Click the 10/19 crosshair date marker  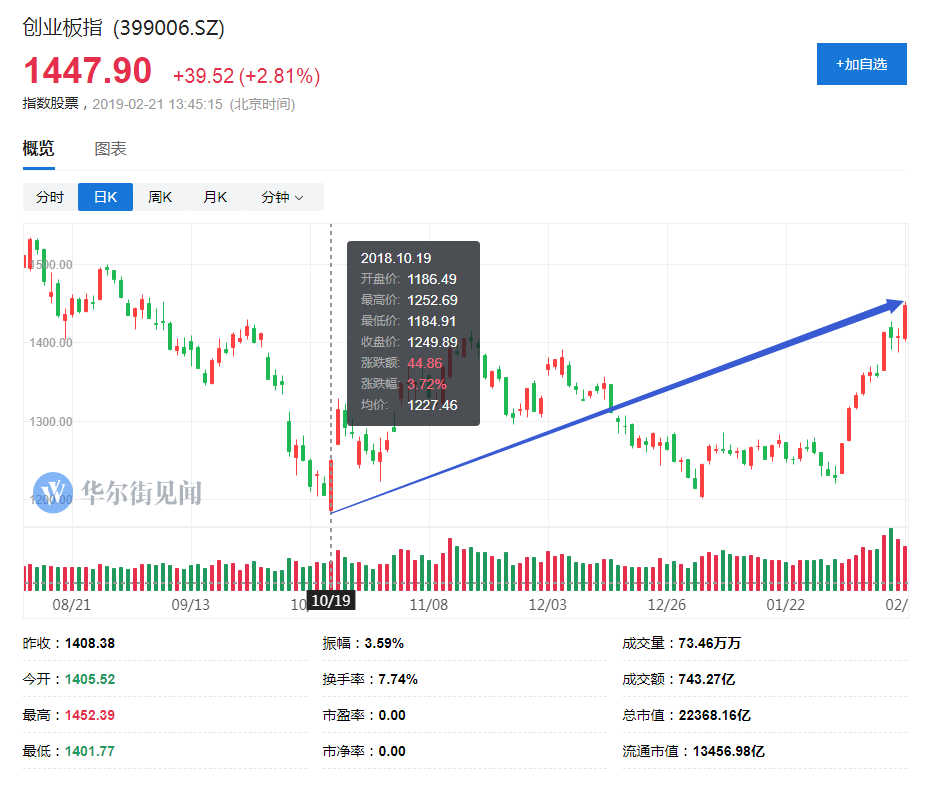[x=331, y=601]
